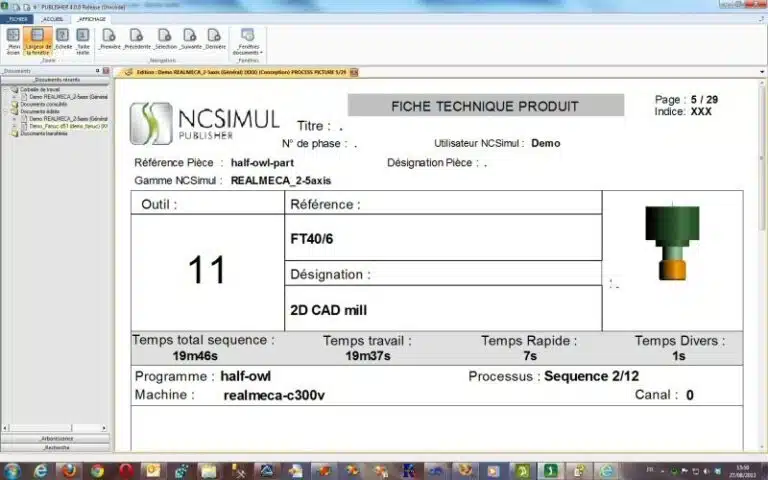This screenshot has height=480, width=768.
Task: Go to Précédente page
Action: point(137,38)
